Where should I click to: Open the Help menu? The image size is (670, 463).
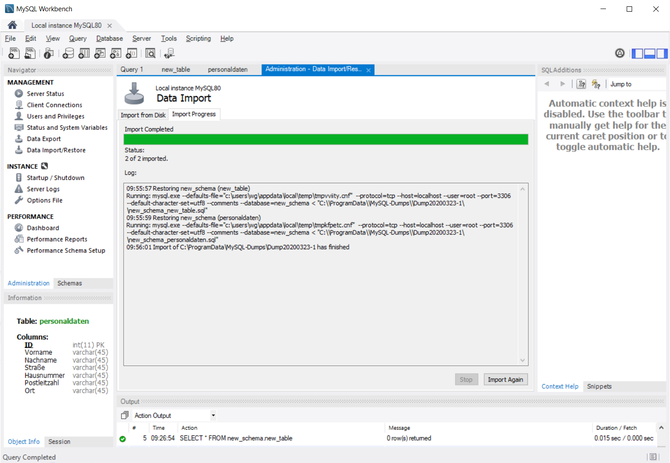pyautogui.click(x=227, y=38)
